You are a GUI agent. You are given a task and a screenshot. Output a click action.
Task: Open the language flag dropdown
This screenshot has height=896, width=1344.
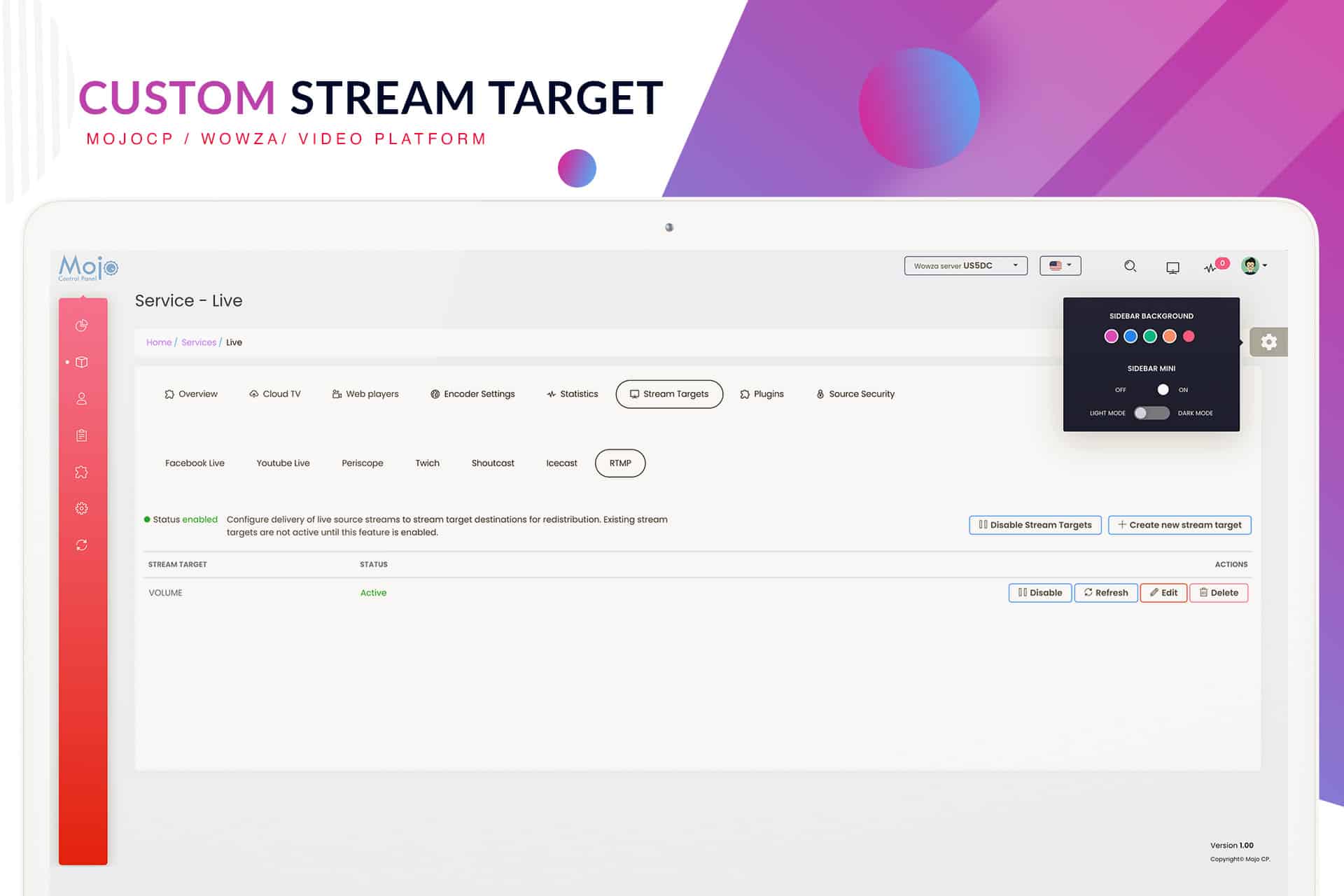pos(1060,265)
